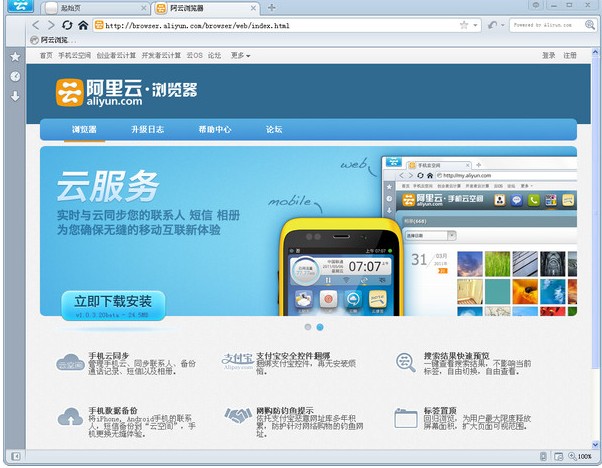The height and width of the screenshot is (468, 602).
Task: Close the 阿云浏览器 tab
Action: pyautogui.click(x=253, y=8)
